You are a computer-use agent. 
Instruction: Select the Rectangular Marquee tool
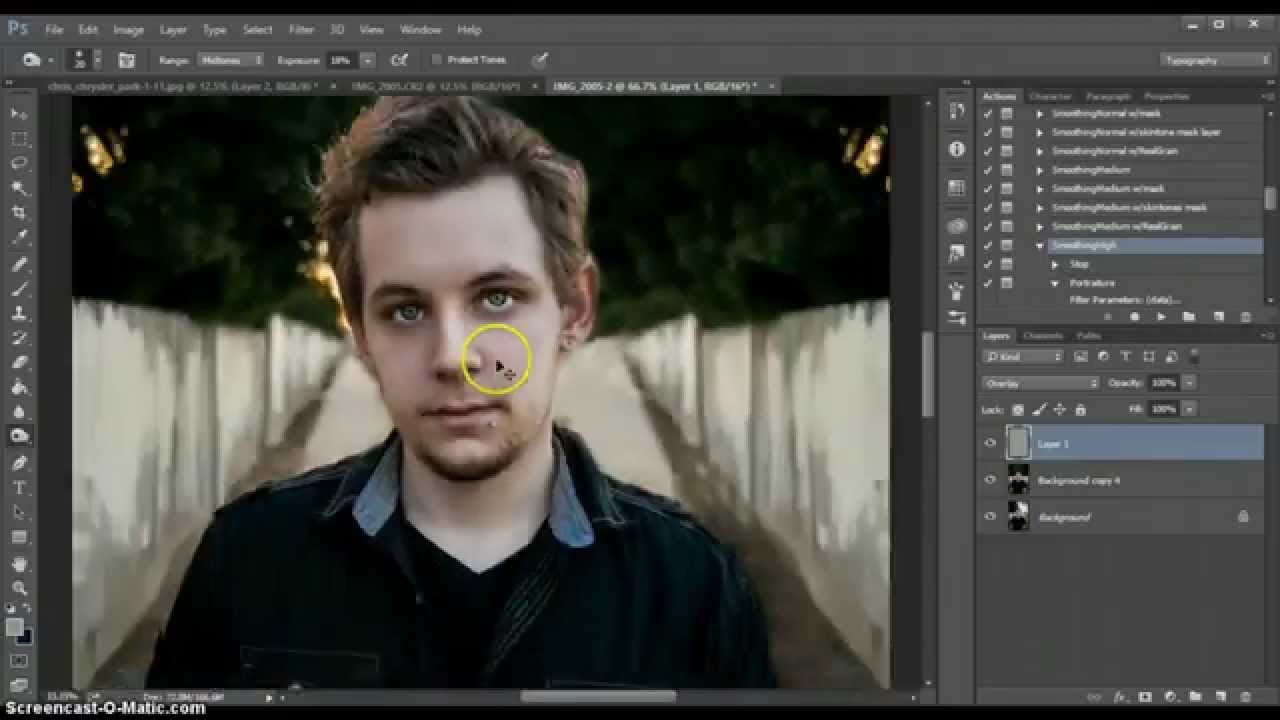20,139
